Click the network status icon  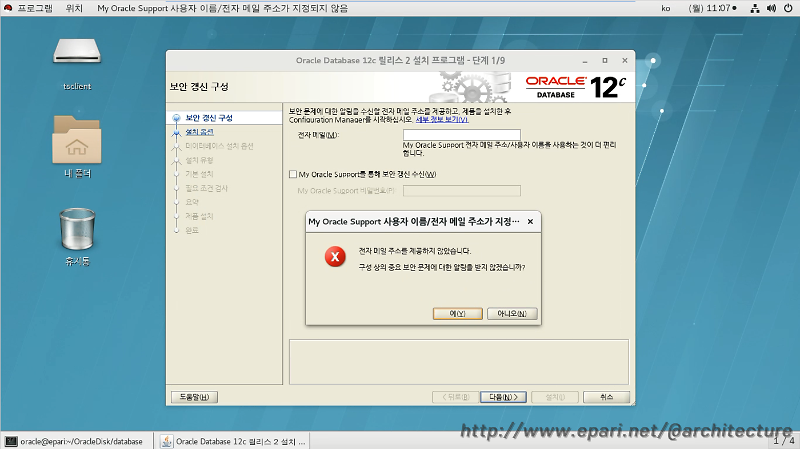pyautogui.click(x=755, y=8)
